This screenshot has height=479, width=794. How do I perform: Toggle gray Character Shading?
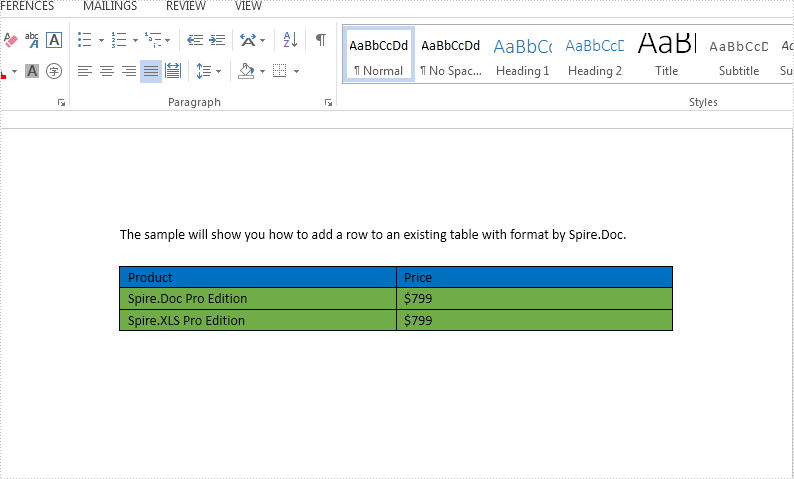point(32,71)
